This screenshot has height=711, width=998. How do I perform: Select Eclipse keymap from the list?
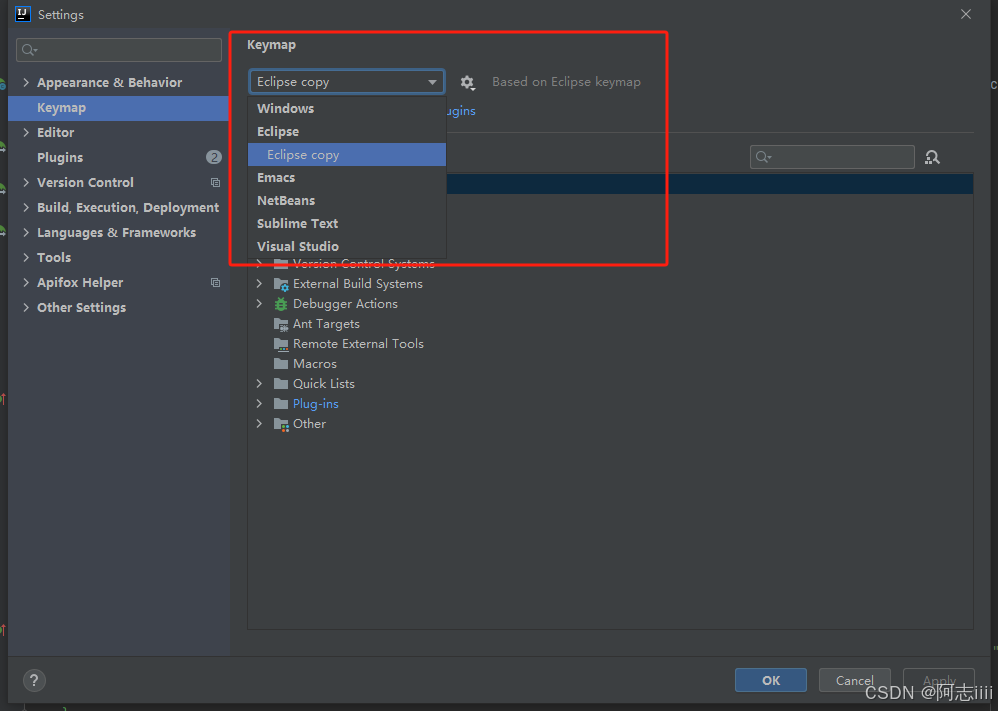(x=347, y=131)
